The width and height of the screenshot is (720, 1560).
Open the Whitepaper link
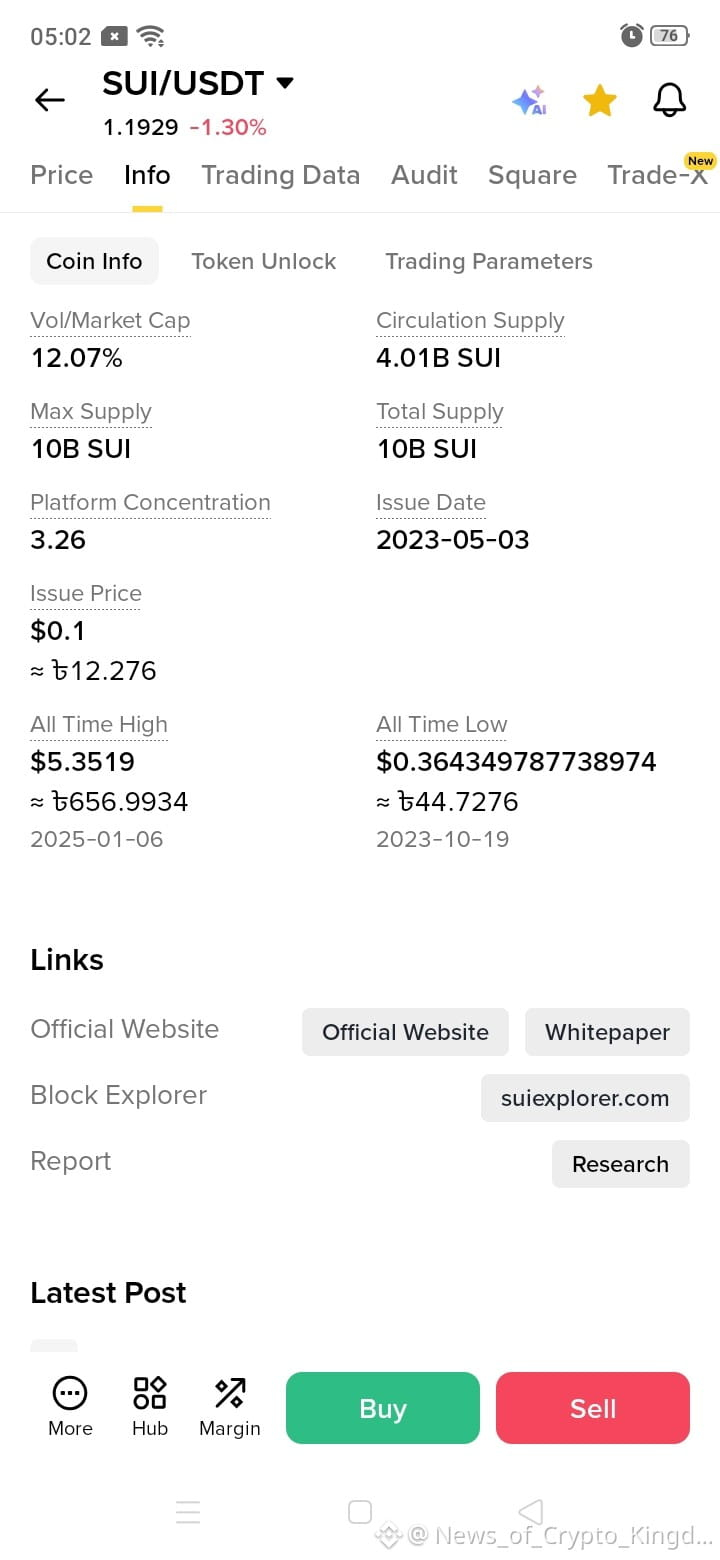(x=607, y=1032)
